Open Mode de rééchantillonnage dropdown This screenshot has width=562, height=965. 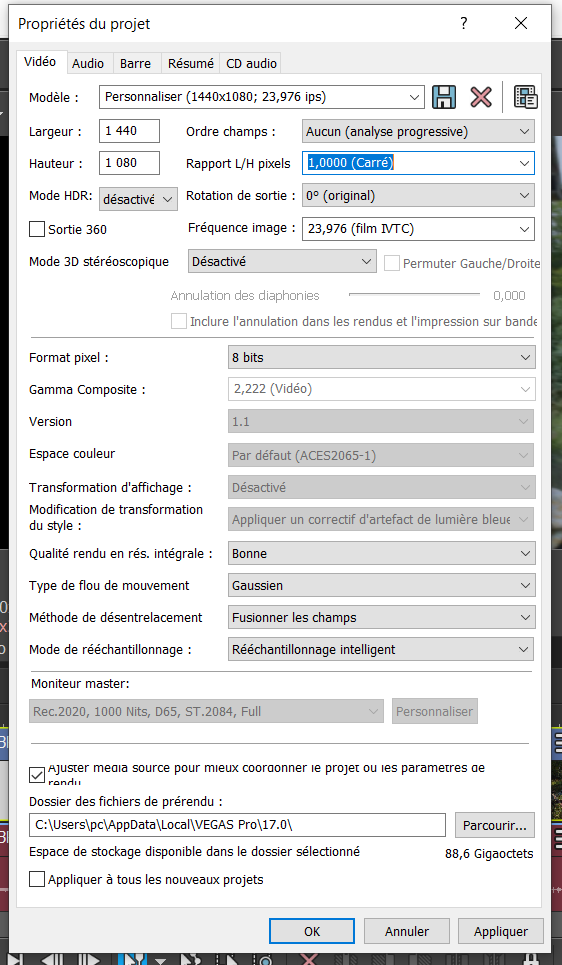tap(382, 649)
